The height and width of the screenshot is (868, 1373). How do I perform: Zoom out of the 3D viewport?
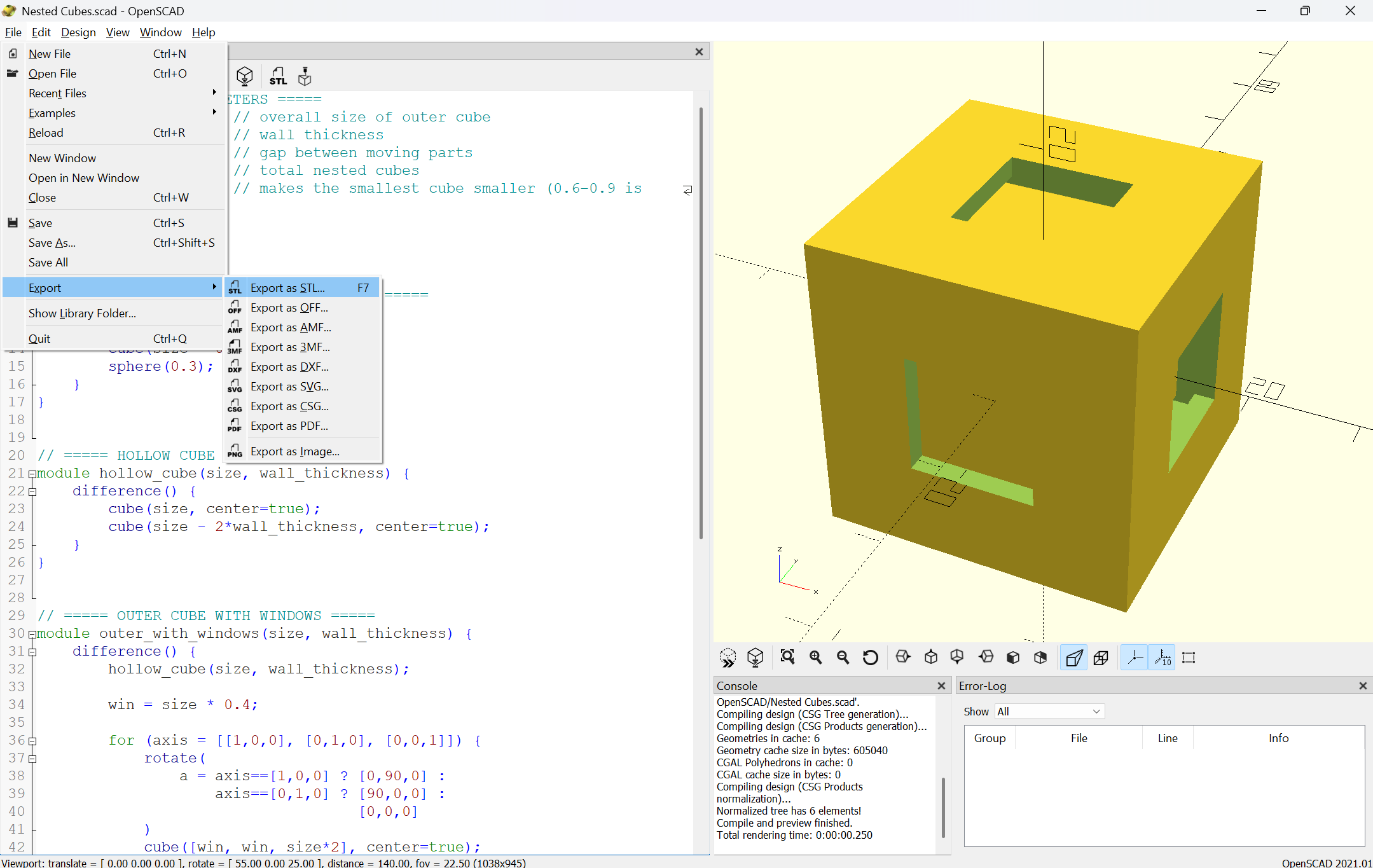point(843,657)
